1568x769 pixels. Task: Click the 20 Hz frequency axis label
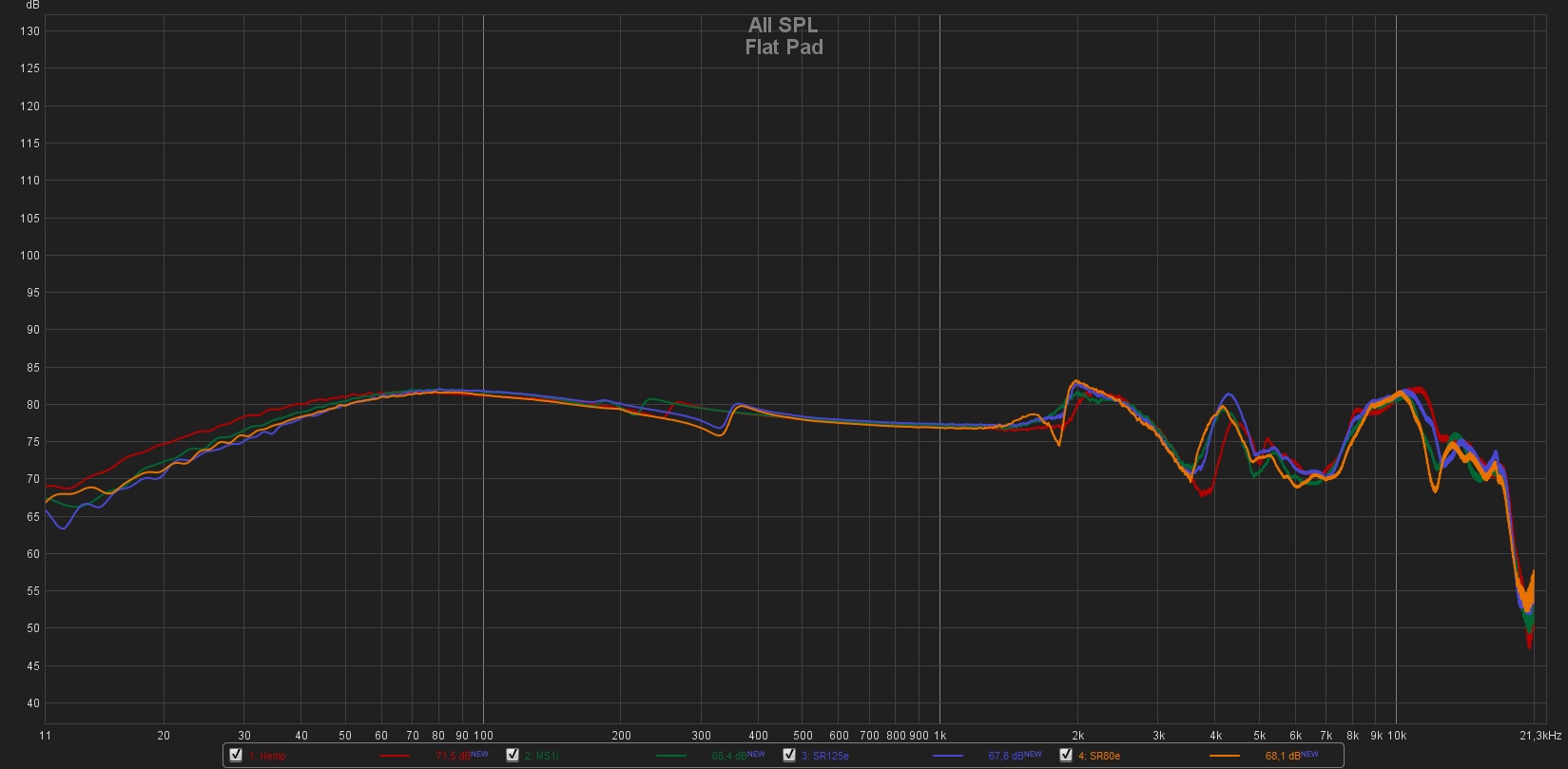coord(164,736)
